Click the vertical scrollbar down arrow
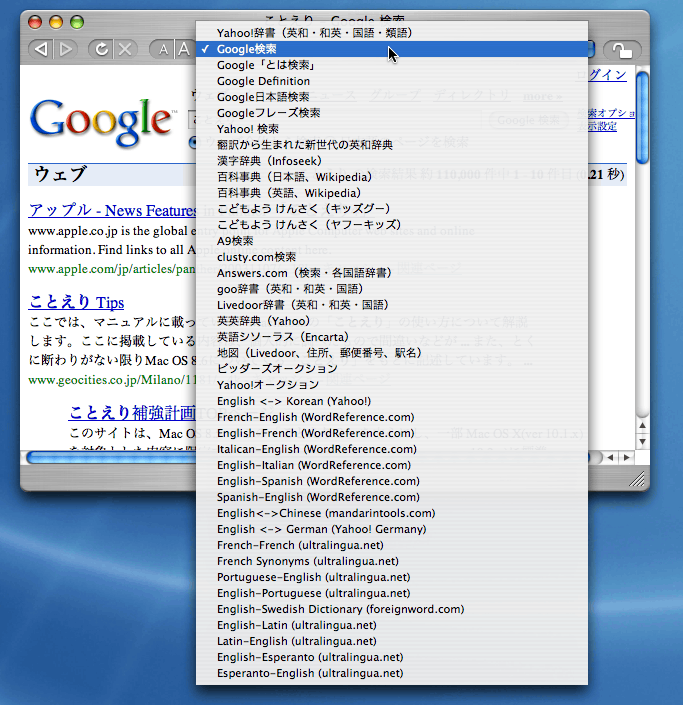683x705 pixels. [643, 442]
